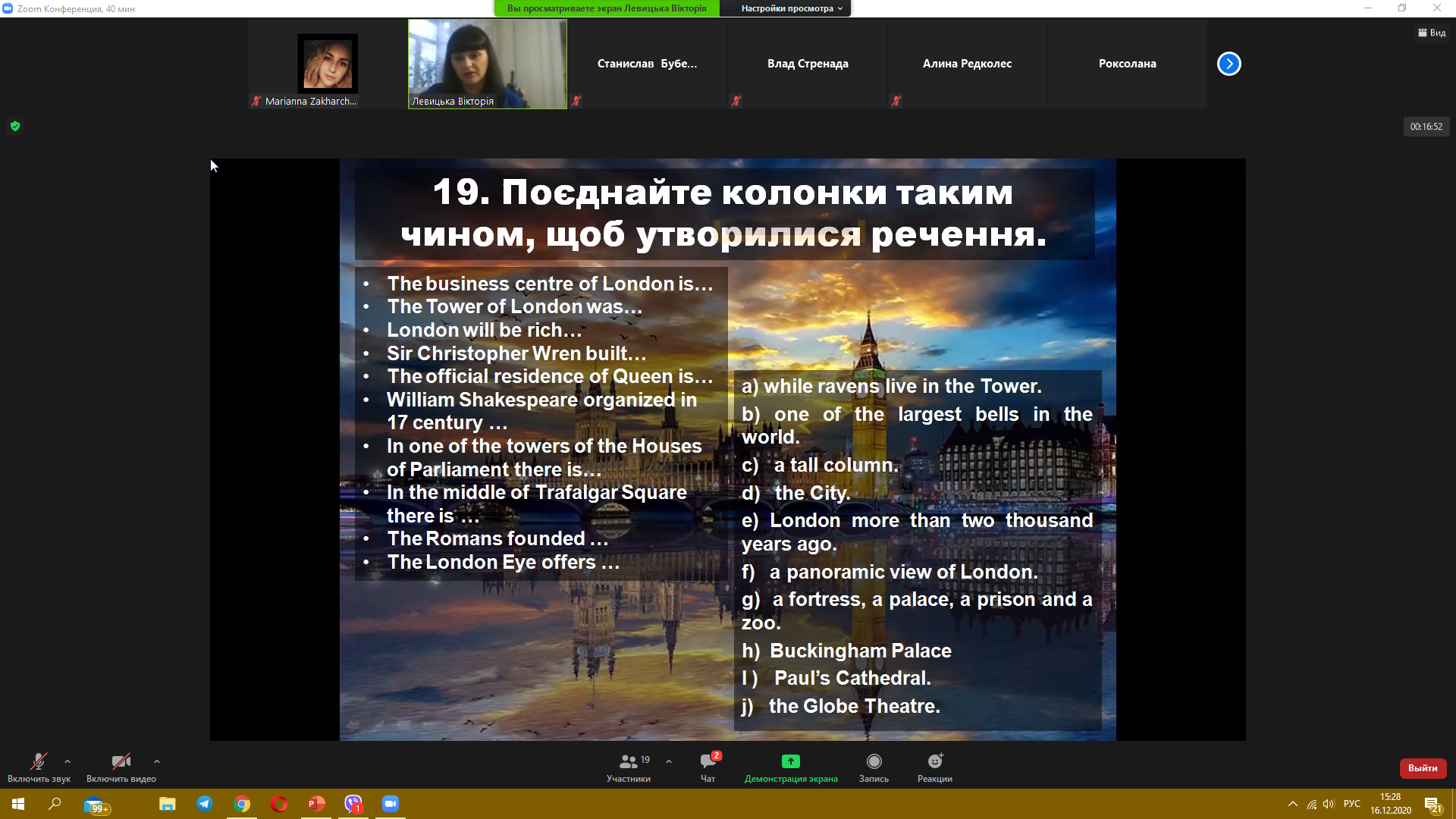The width and height of the screenshot is (1456, 819).
Task: Expand audio options caret
Action: [x=67, y=761]
